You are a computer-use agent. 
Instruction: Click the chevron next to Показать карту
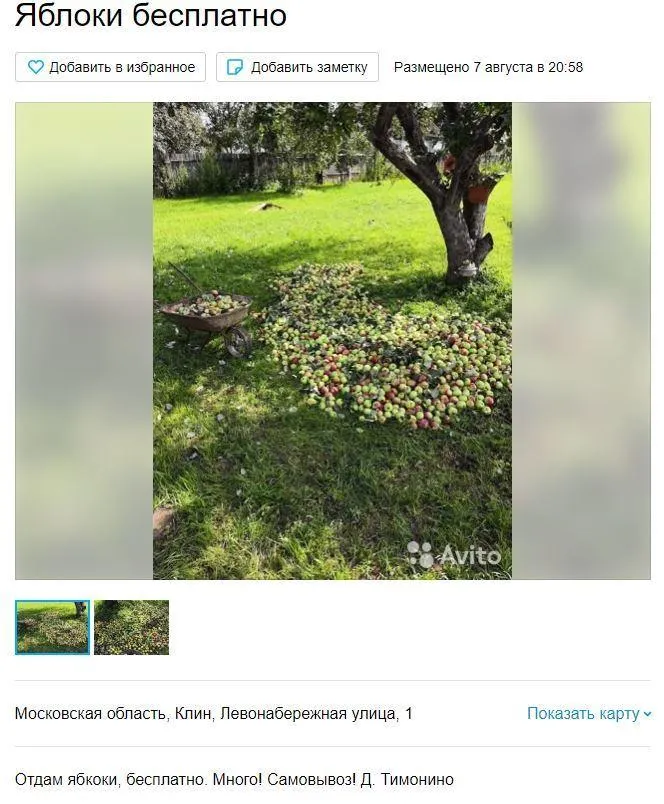(x=647, y=714)
